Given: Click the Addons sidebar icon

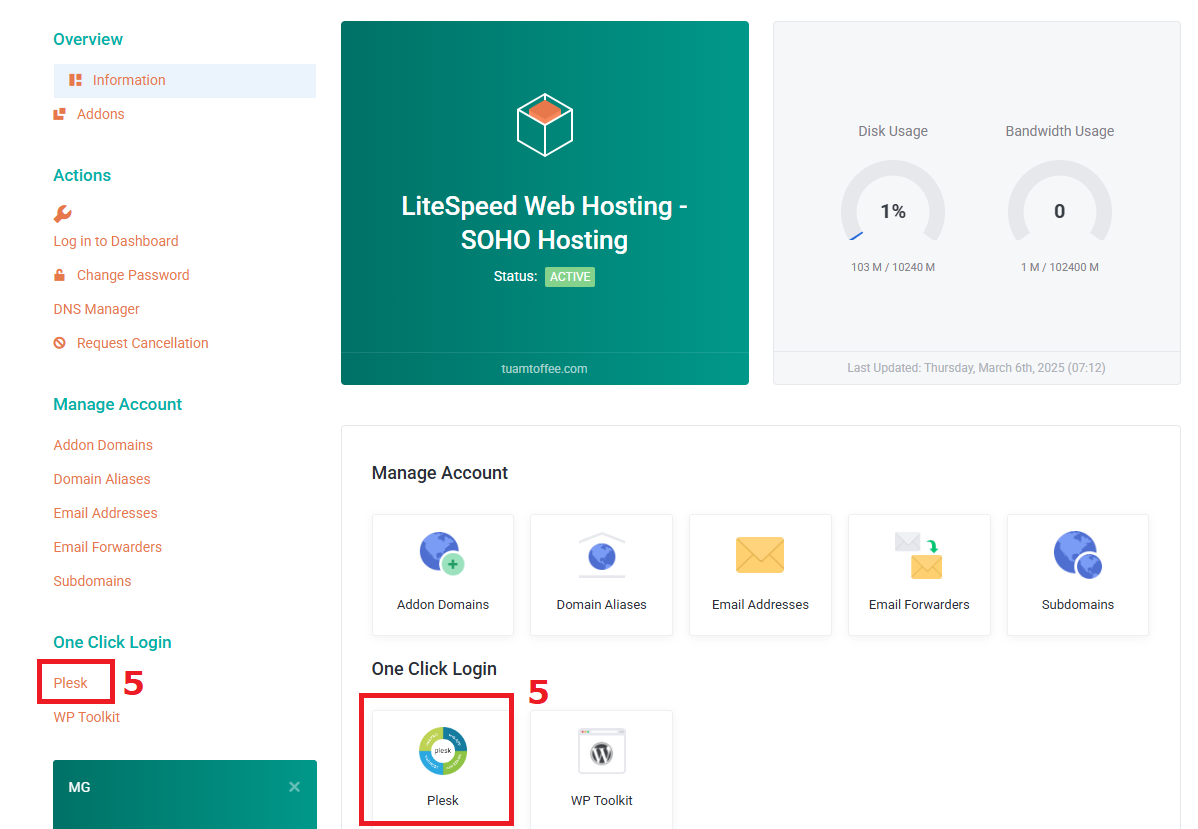Looking at the screenshot, I should [x=60, y=114].
